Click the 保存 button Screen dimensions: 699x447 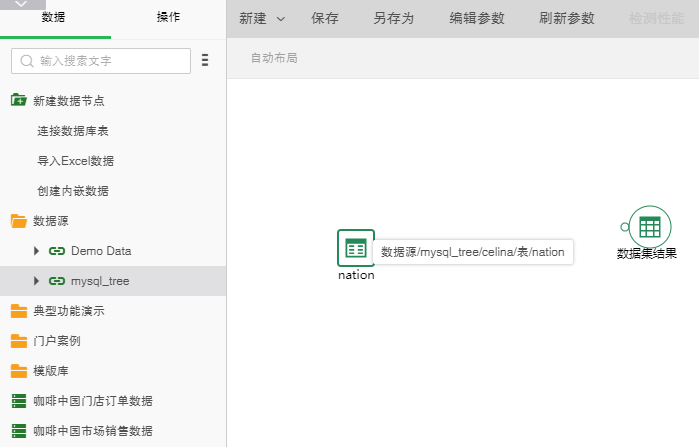coord(325,19)
